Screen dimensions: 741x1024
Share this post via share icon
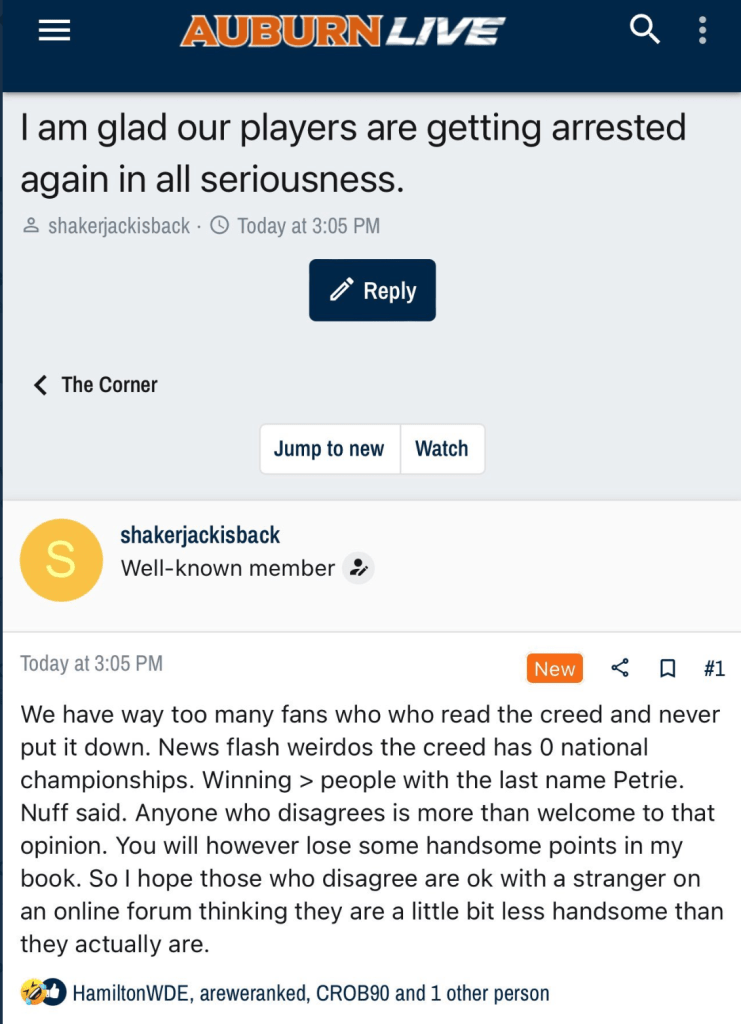click(620, 668)
